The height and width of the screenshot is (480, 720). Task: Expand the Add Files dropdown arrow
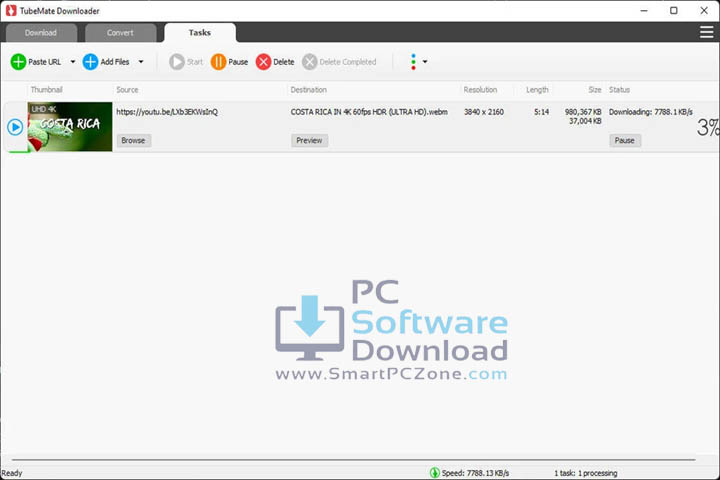tap(141, 62)
